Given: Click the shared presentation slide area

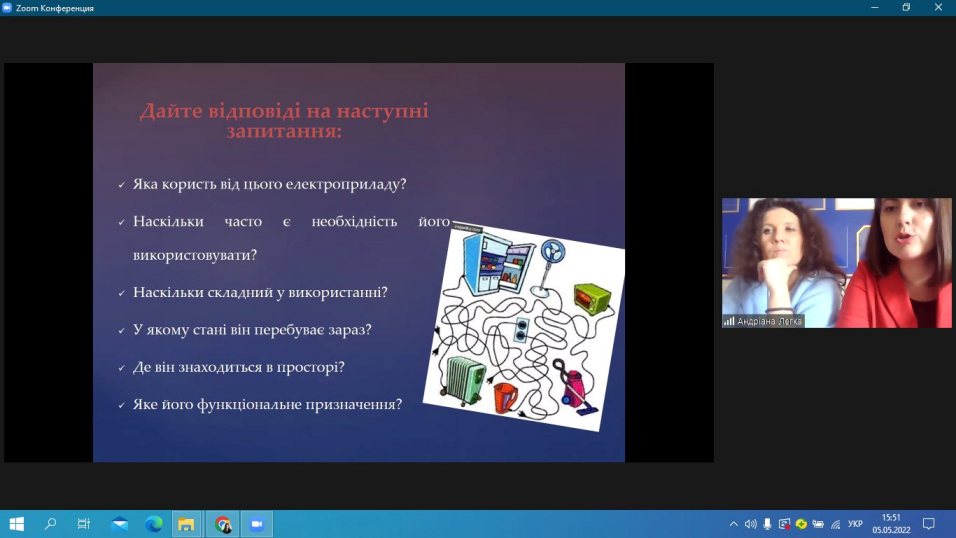Looking at the screenshot, I should pos(358,262).
